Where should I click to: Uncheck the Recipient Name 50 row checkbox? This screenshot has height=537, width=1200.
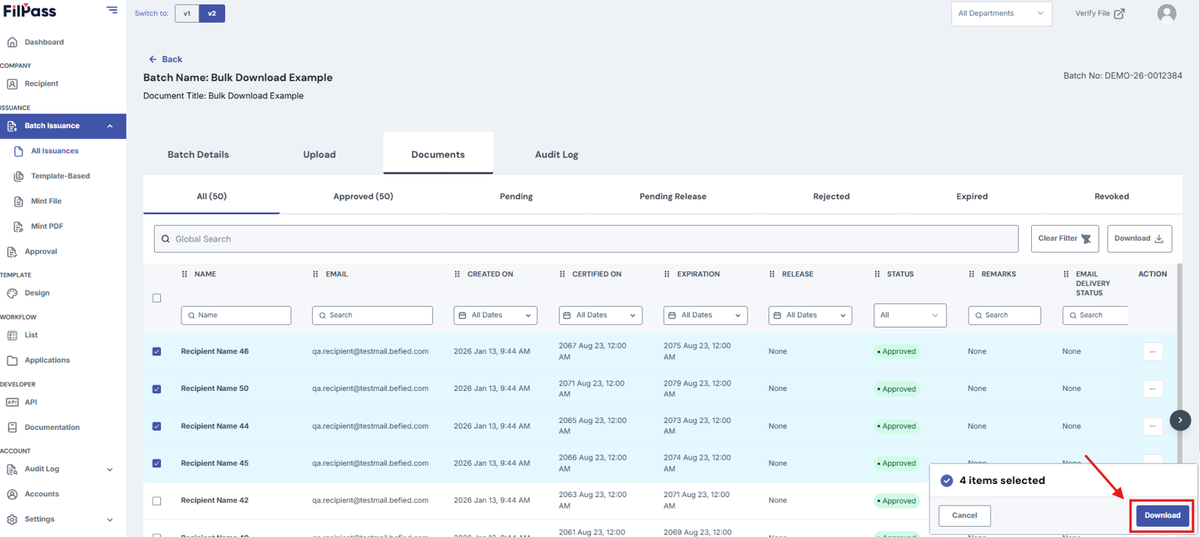pyautogui.click(x=156, y=389)
